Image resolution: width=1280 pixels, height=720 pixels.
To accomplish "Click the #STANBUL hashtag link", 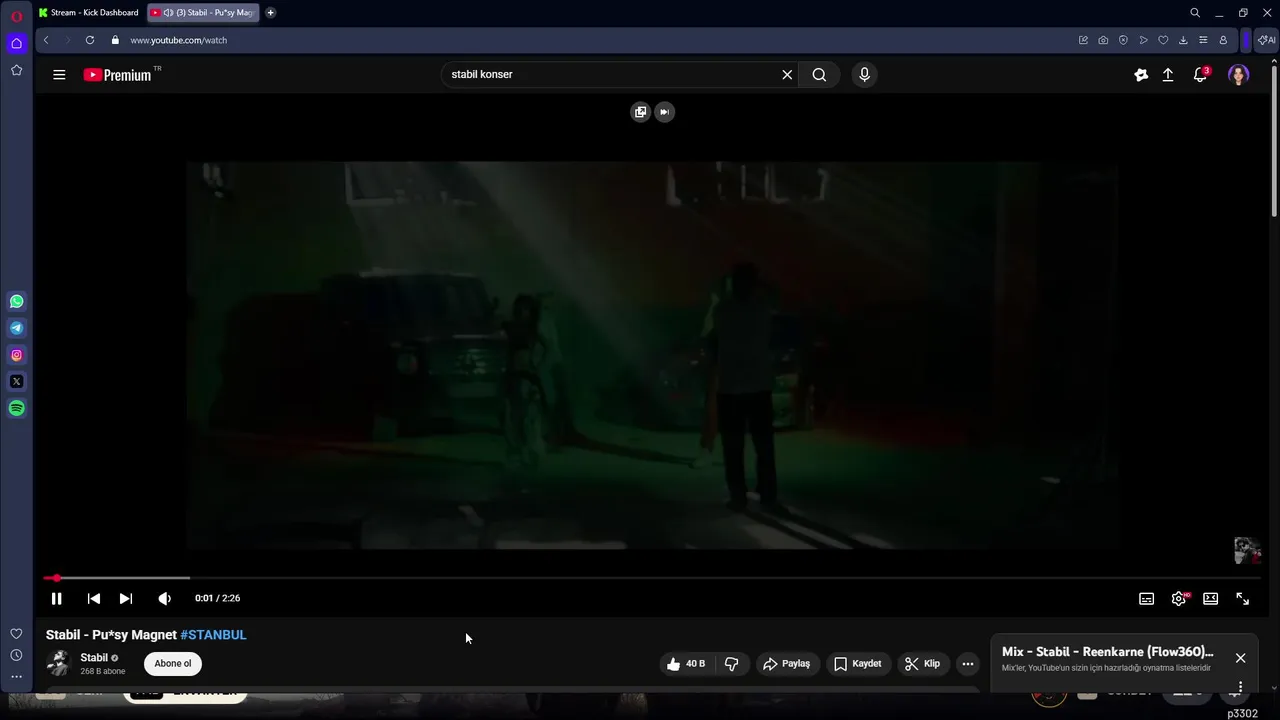I will pos(213,634).
